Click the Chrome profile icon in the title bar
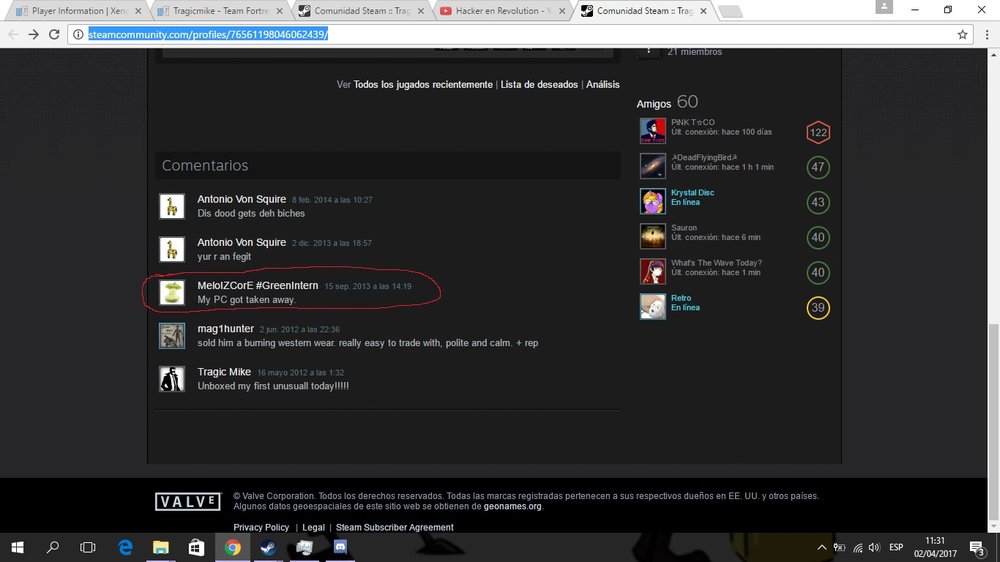Screen dimensions: 1000x562 pyautogui.click(x=884, y=6)
